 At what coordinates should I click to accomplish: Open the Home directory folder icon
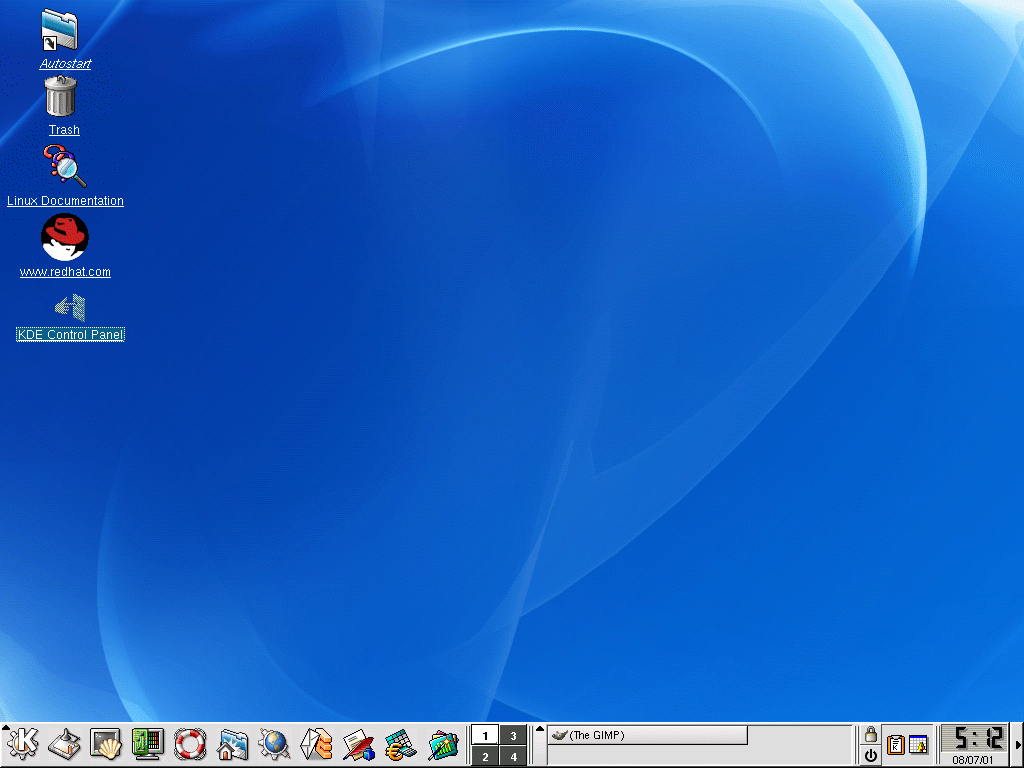click(232, 744)
